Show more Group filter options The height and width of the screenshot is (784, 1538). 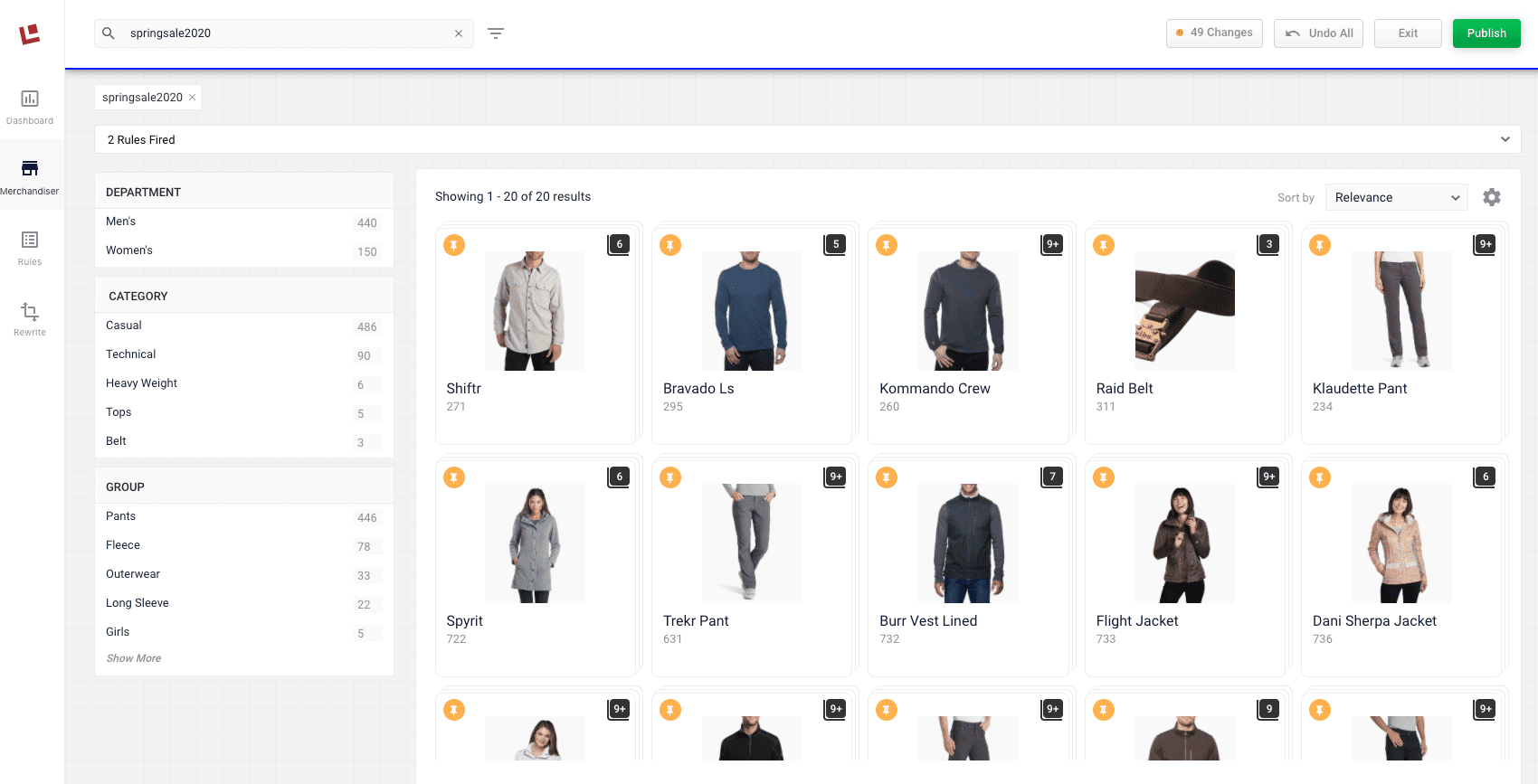tap(134, 658)
